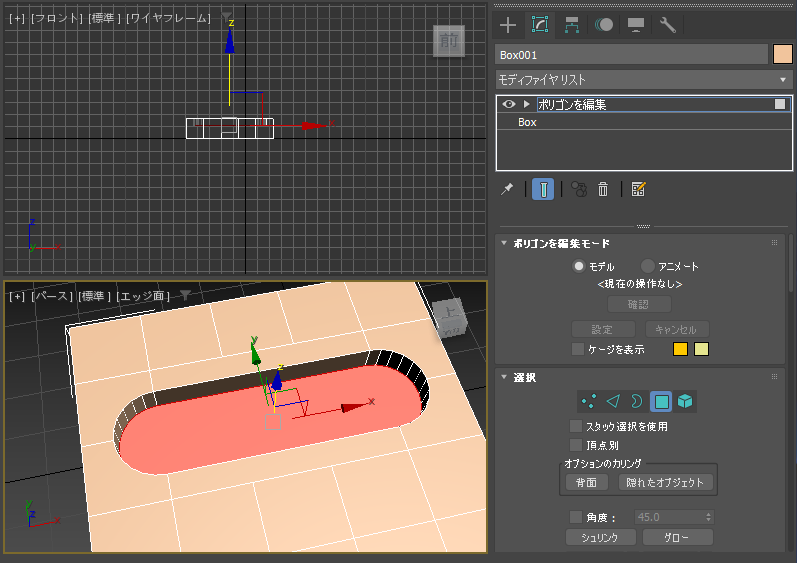Open the [フロント] view menu
The height and width of the screenshot is (563, 797).
56,18
